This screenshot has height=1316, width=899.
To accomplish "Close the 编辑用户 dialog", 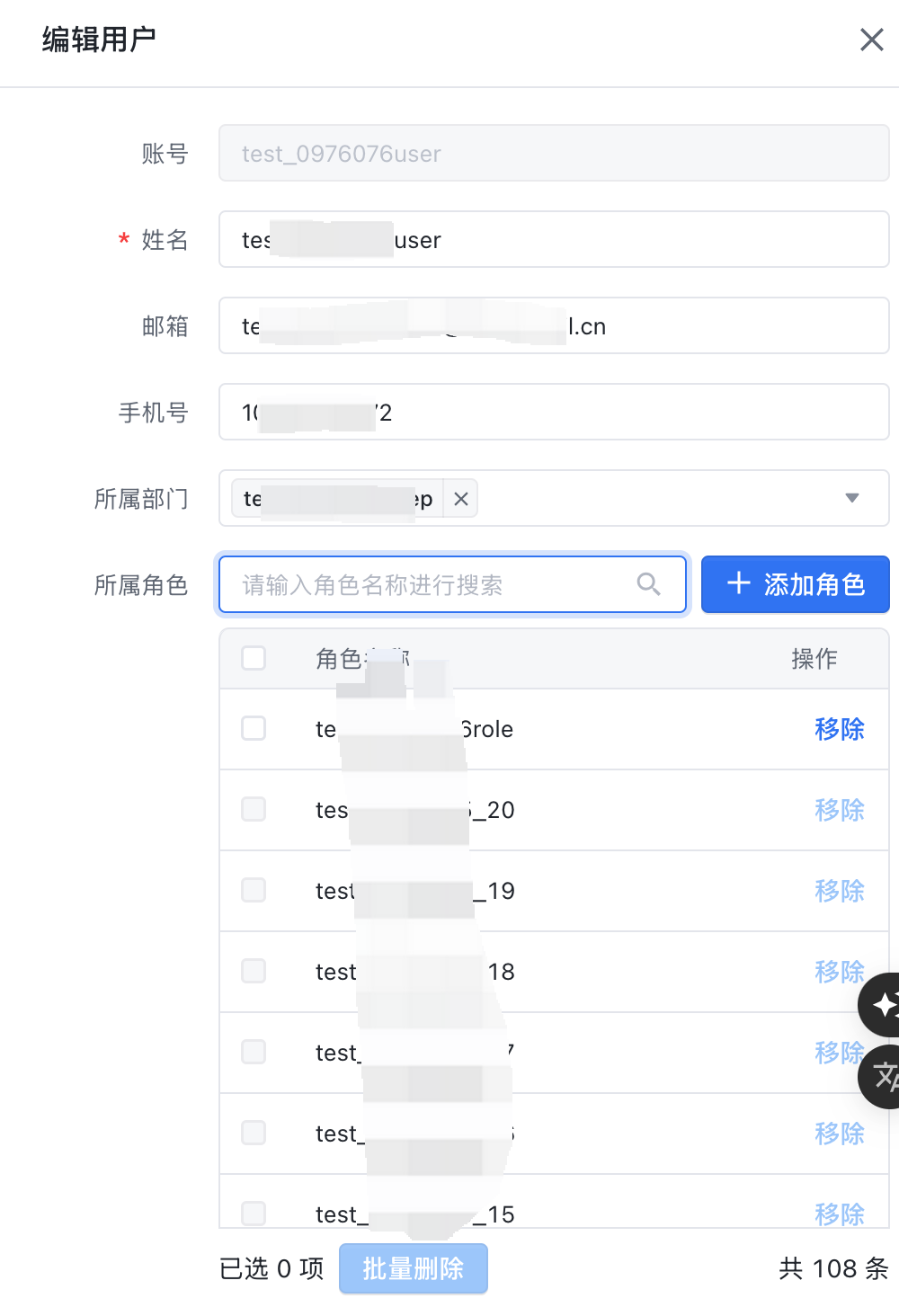I will pyautogui.click(x=871, y=40).
